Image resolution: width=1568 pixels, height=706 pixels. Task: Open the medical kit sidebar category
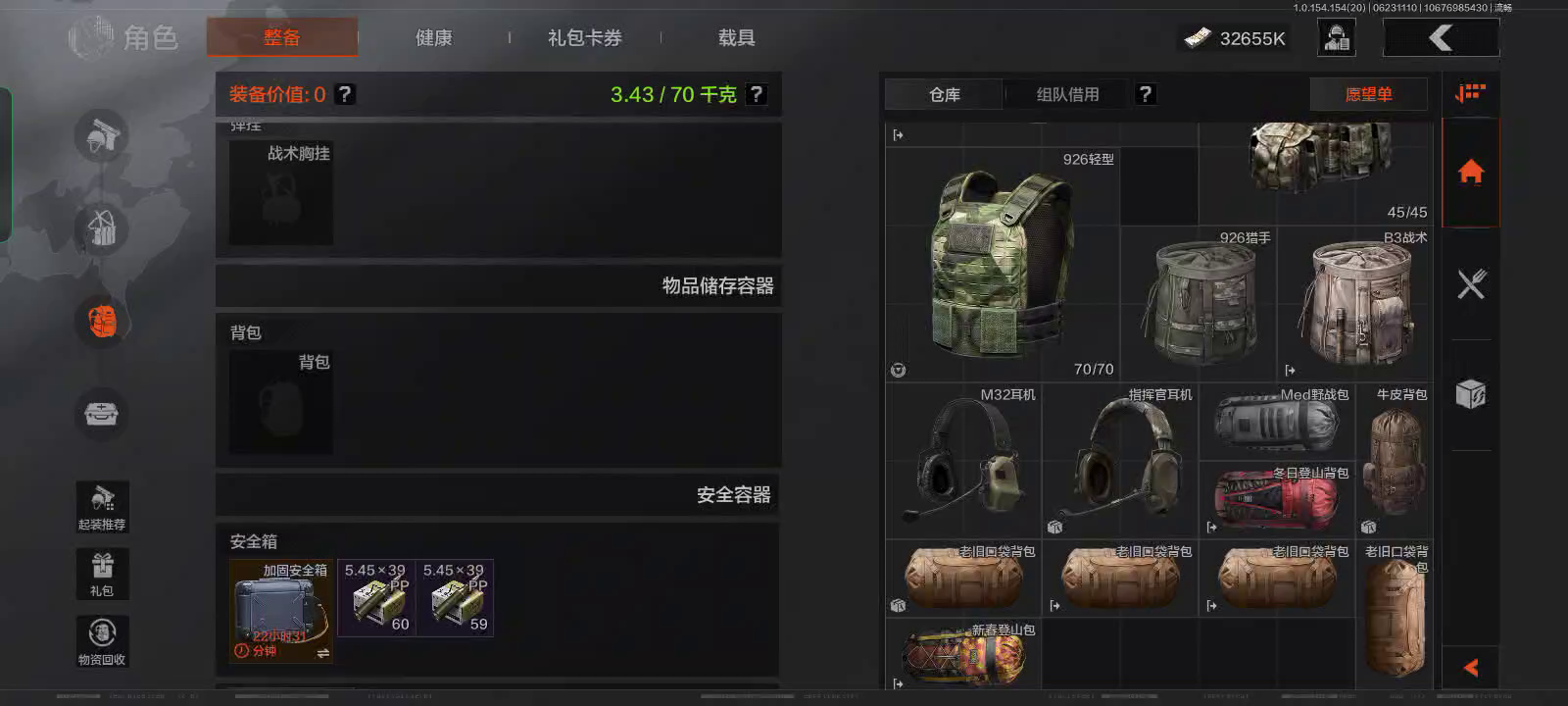tap(102, 414)
